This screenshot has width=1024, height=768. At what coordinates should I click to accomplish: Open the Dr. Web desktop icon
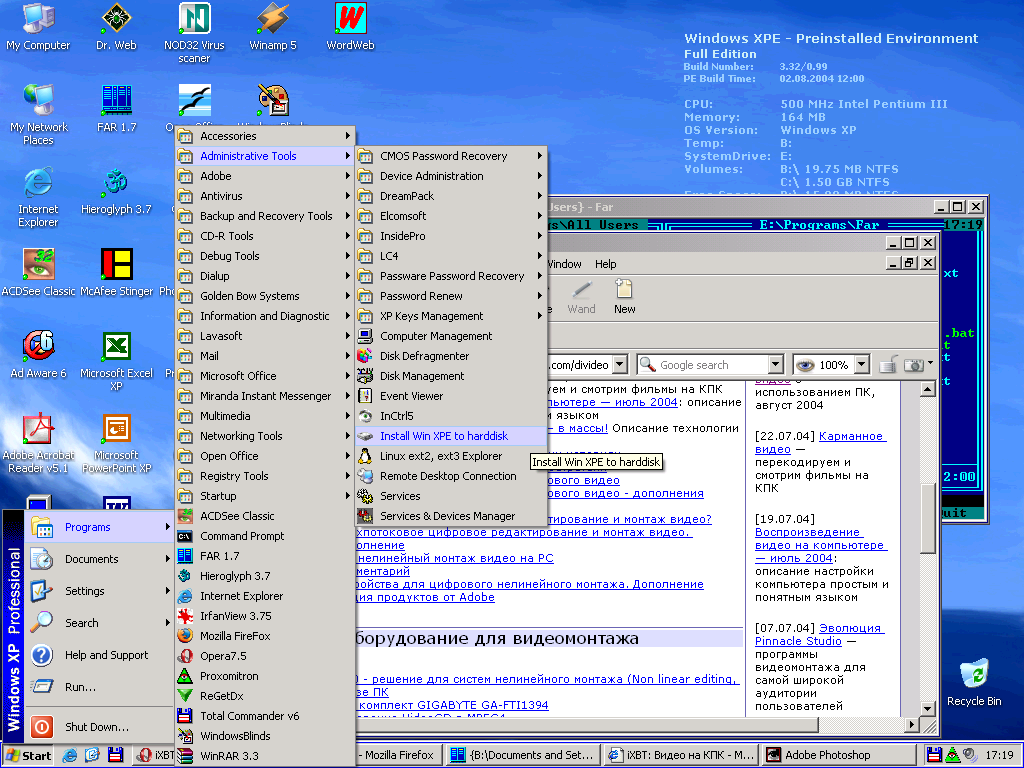(116, 20)
